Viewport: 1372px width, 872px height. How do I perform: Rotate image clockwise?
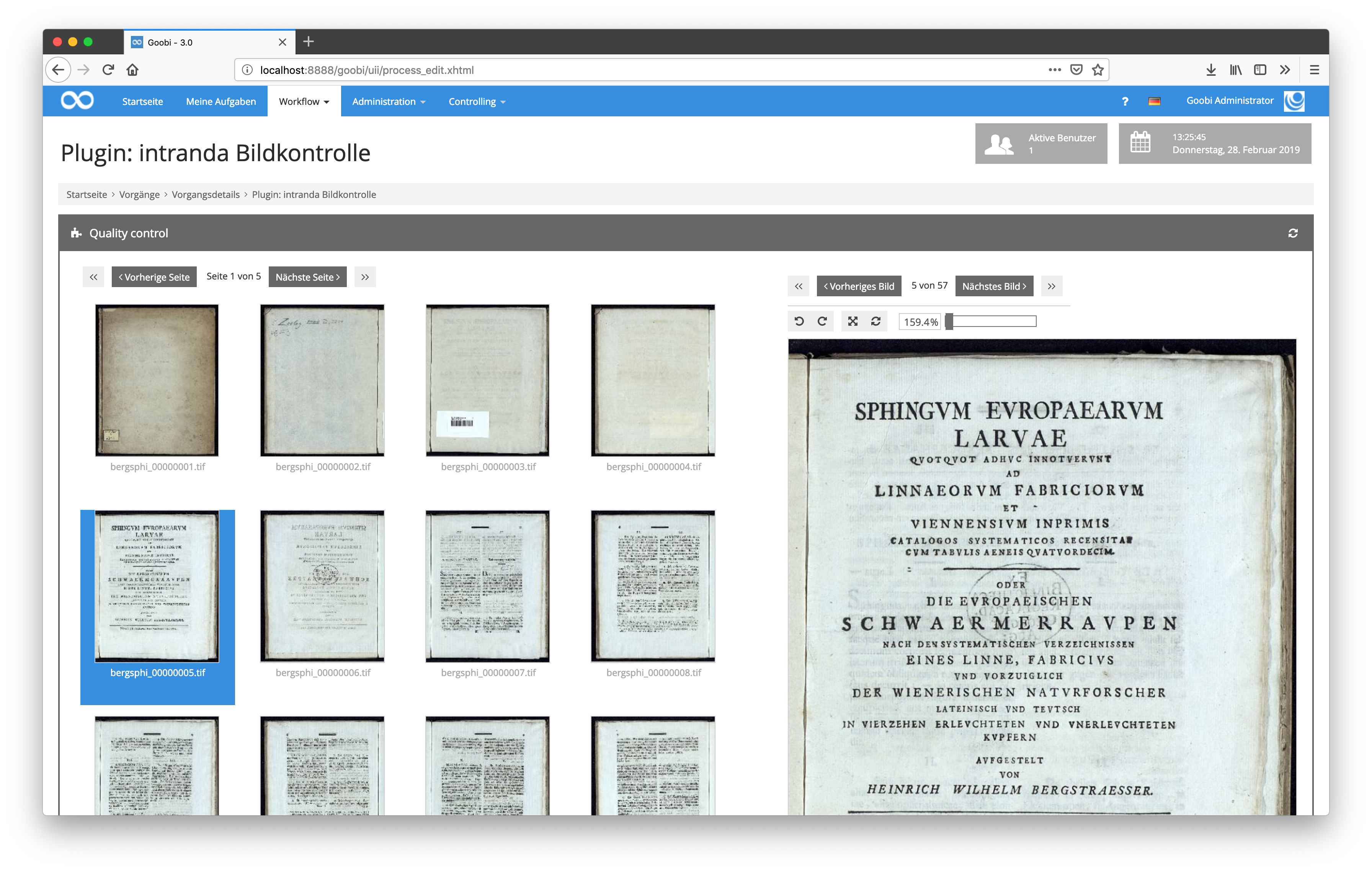(822, 321)
